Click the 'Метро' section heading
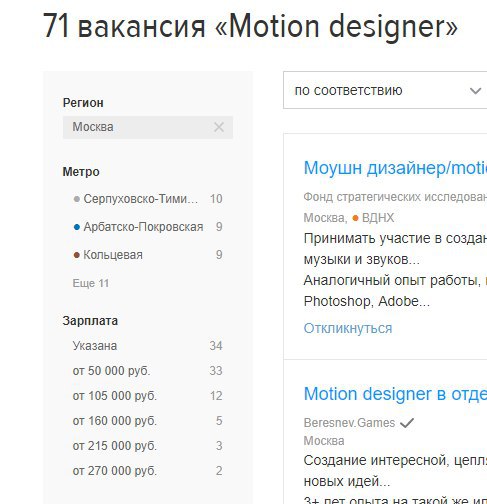The height and width of the screenshot is (504, 487). 81,172
